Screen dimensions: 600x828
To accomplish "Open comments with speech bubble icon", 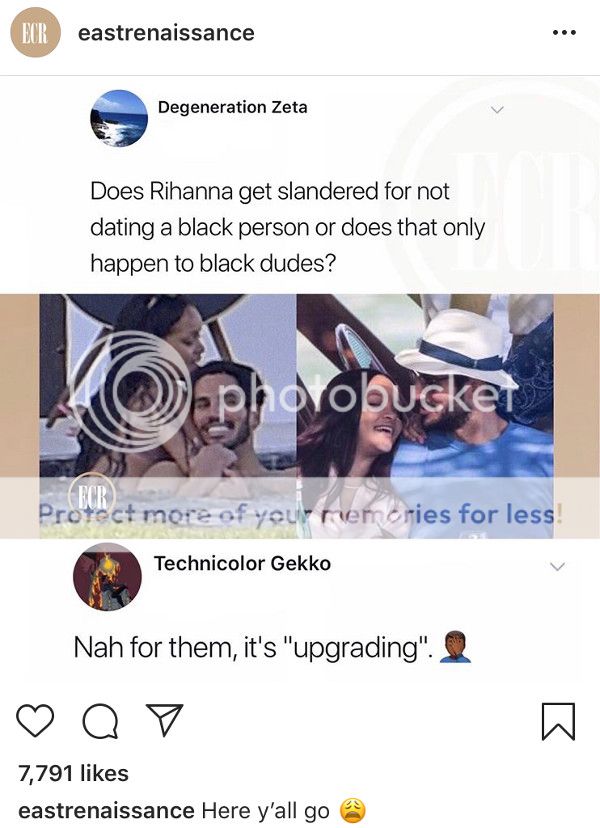I will [x=100, y=721].
